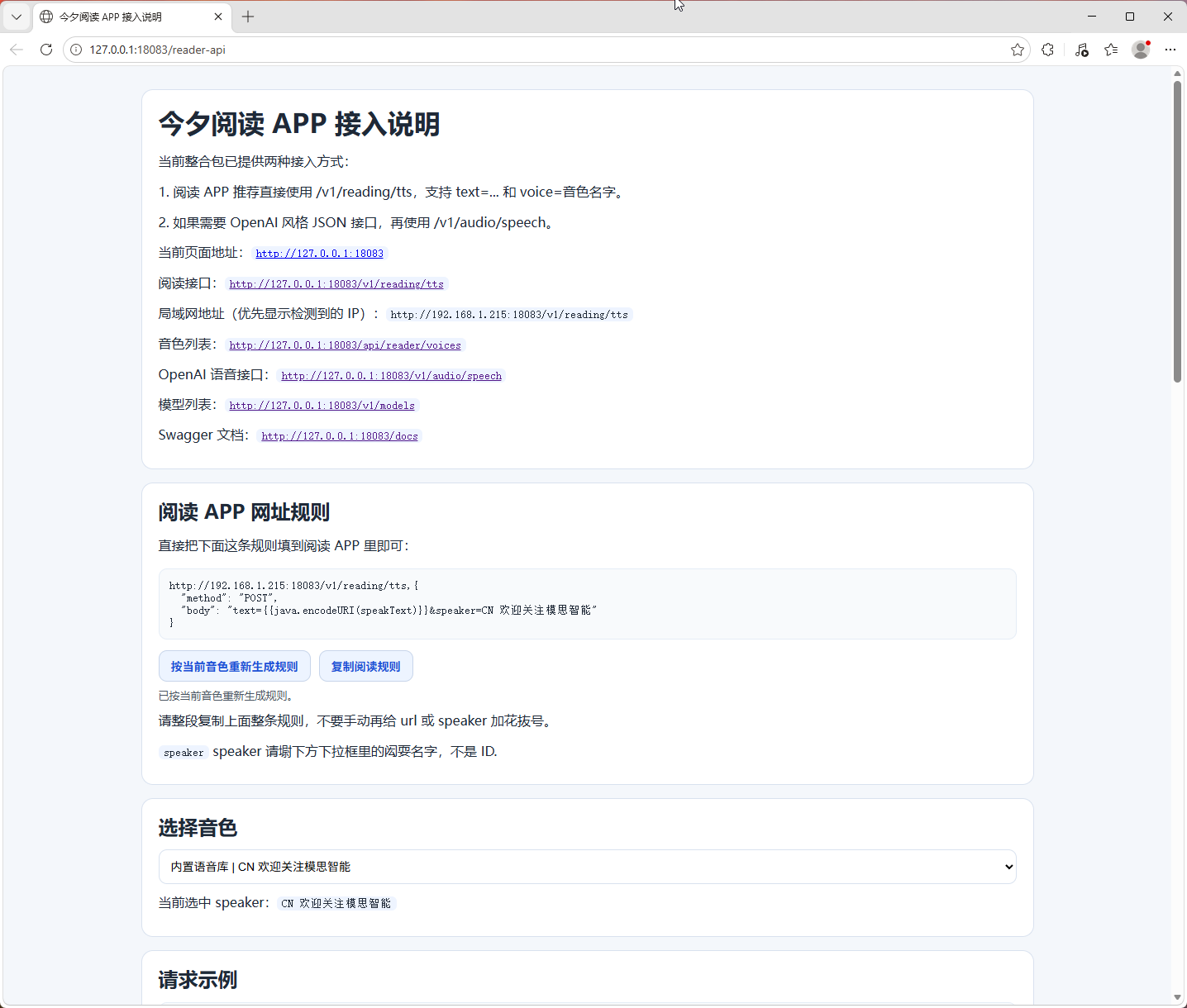This screenshot has height=1008, width=1187.
Task: Bookmark this page with the star icon
Action: pos(1017,50)
